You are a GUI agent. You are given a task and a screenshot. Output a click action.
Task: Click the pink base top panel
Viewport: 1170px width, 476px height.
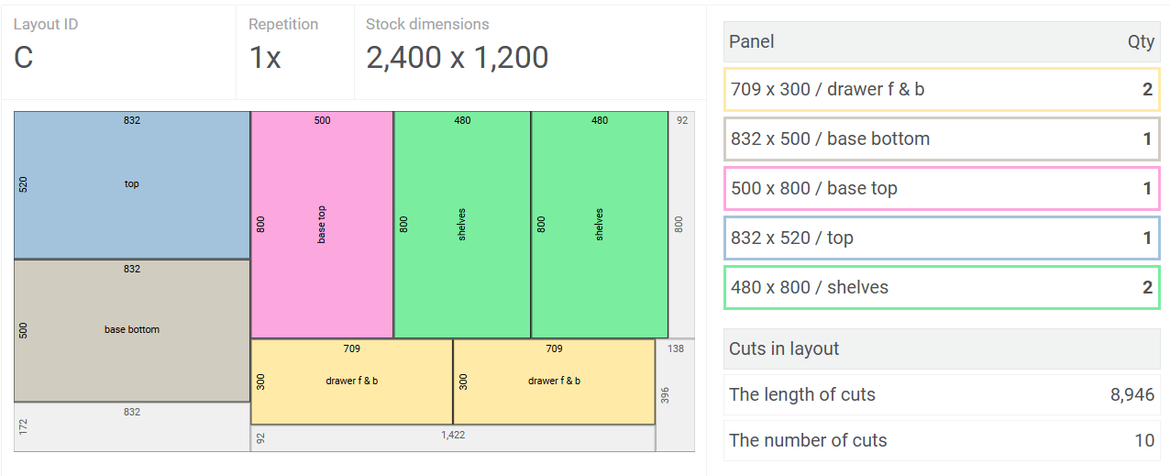(321, 225)
